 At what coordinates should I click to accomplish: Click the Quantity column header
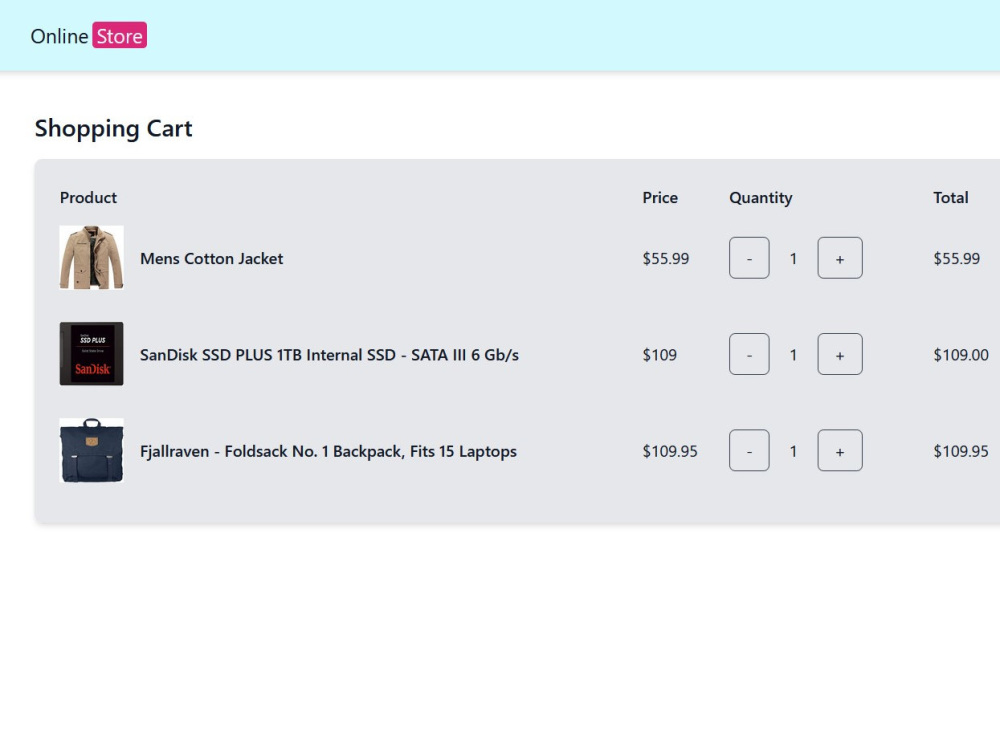pyautogui.click(x=761, y=198)
